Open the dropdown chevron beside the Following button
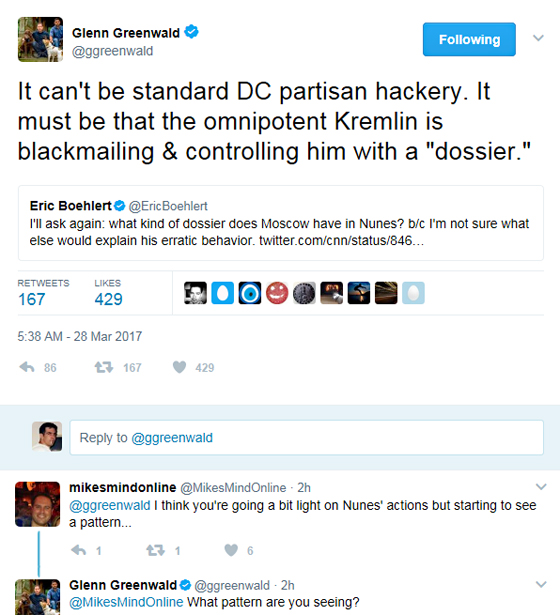 click(538, 38)
